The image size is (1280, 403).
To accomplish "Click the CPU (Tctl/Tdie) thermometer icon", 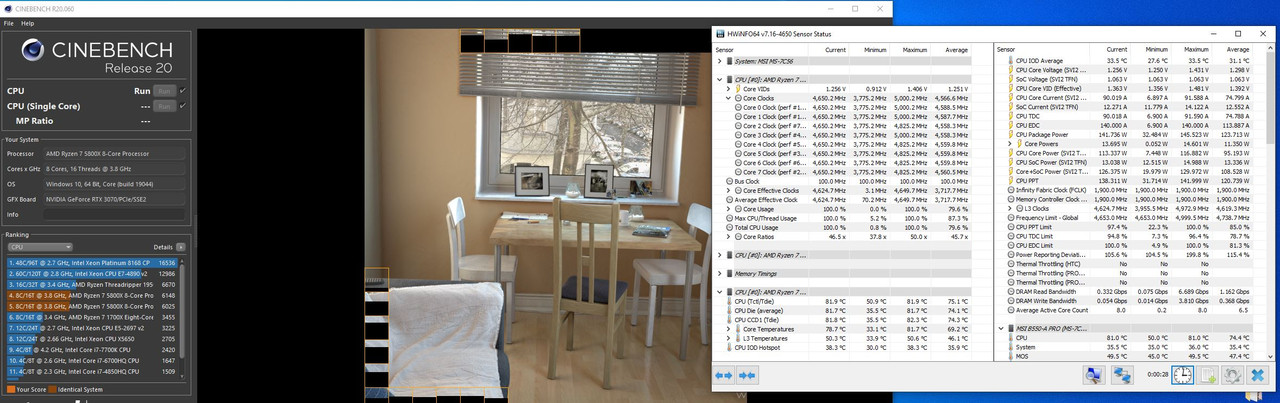I will coord(728,301).
